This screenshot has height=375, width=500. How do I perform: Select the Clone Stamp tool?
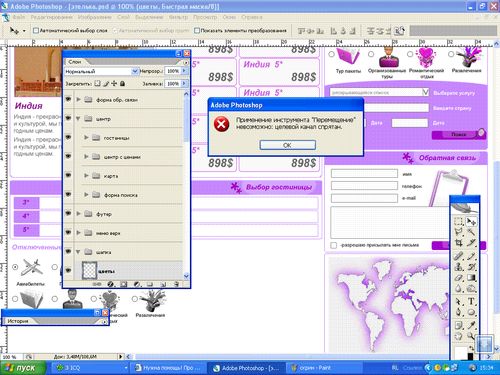[x=459, y=267]
